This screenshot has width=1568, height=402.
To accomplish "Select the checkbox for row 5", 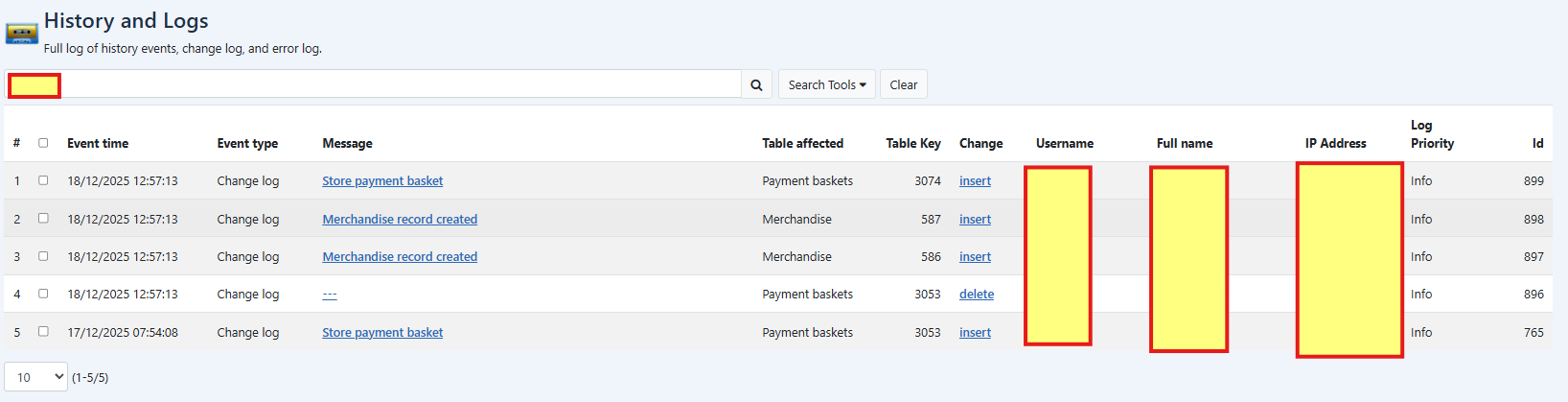I will [43, 332].
